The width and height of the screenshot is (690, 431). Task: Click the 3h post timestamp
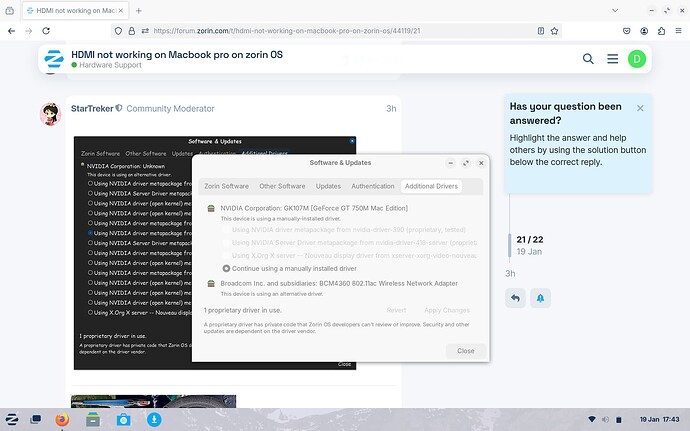click(x=391, y=109)
